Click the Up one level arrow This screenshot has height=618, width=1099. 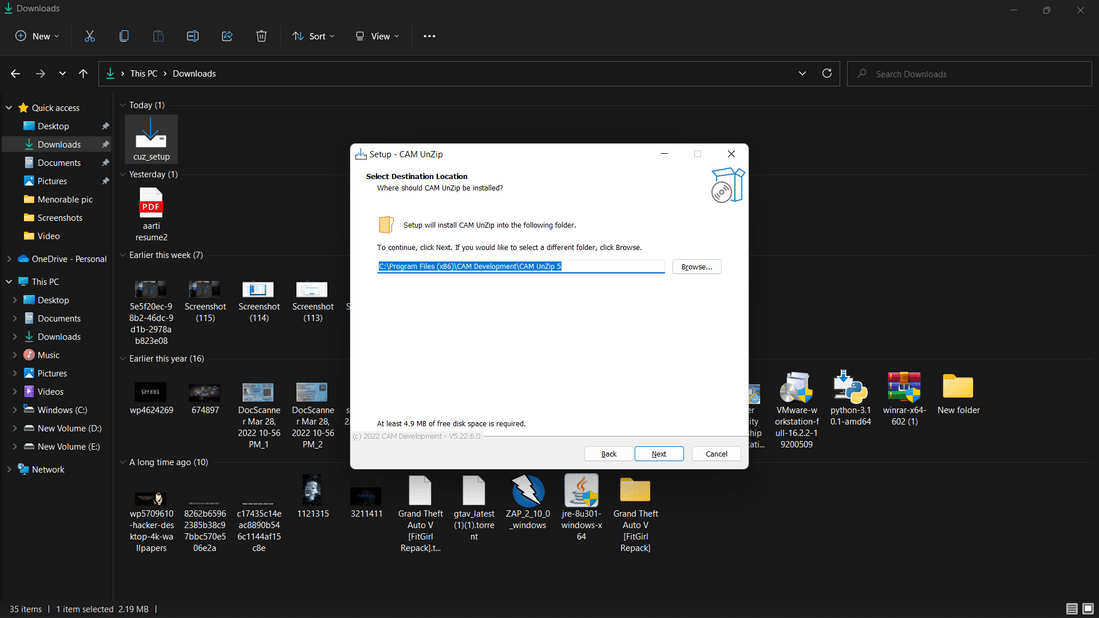click(x=84, y=73)
